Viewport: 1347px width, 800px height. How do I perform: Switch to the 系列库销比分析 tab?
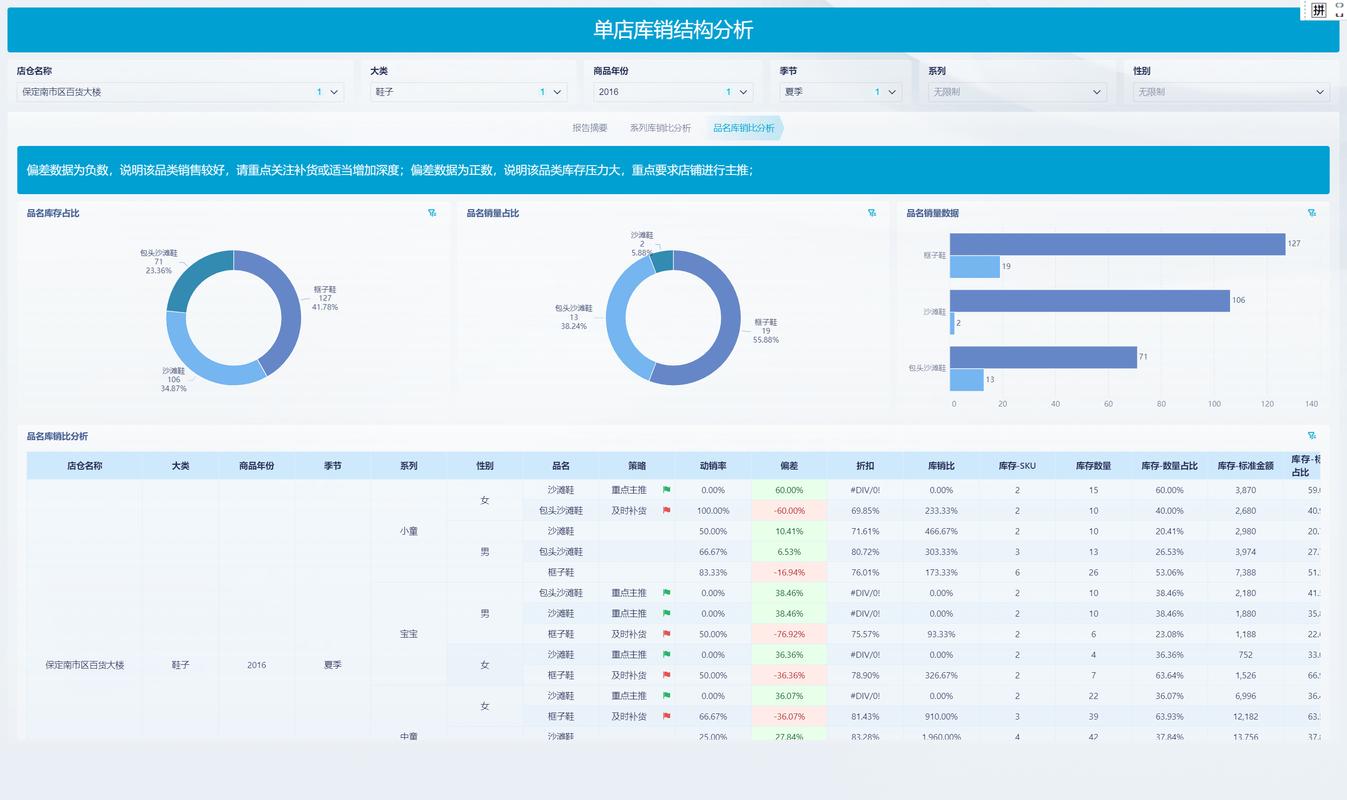click(660, 128)
